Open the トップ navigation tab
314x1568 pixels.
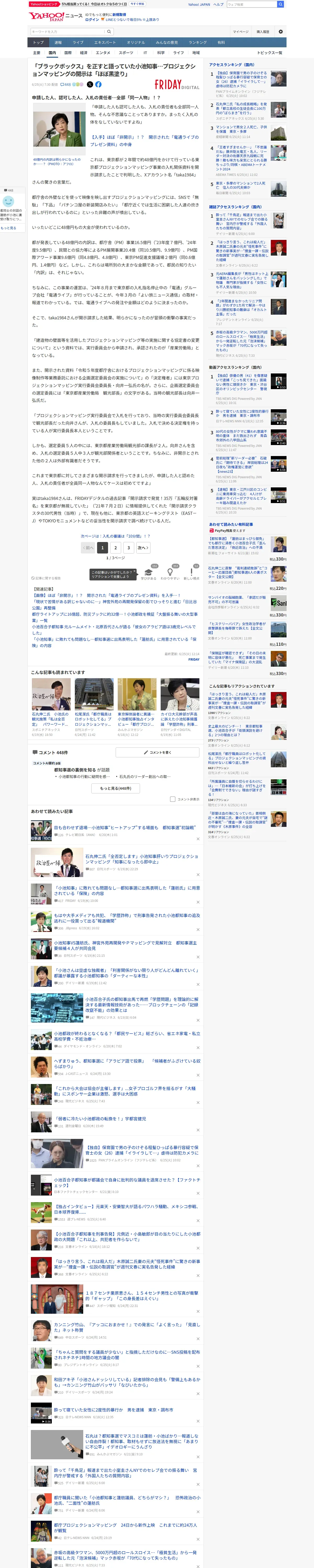38,43
